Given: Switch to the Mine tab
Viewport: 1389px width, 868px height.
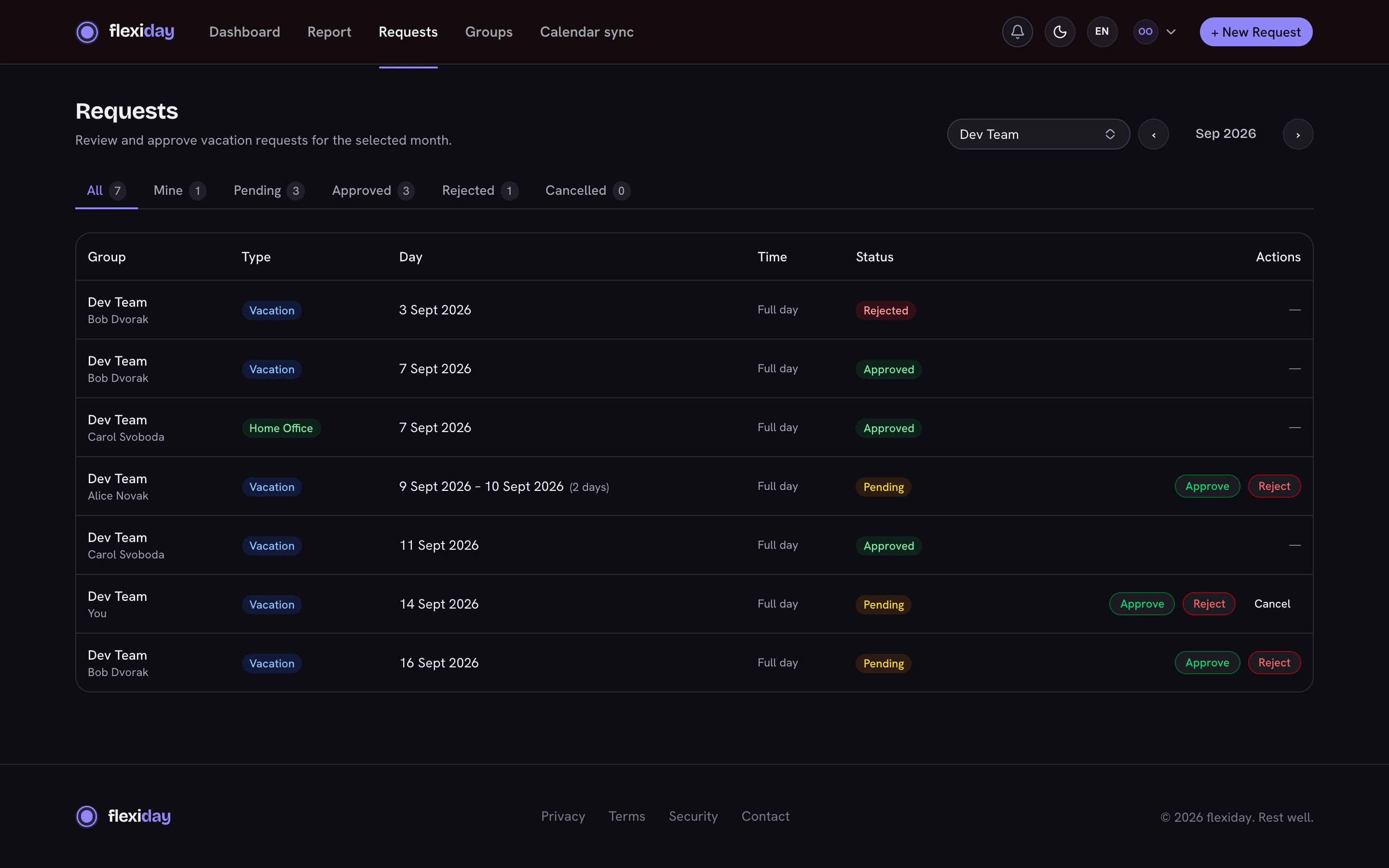Looking at the screenshot, I should tap(179, 190).
